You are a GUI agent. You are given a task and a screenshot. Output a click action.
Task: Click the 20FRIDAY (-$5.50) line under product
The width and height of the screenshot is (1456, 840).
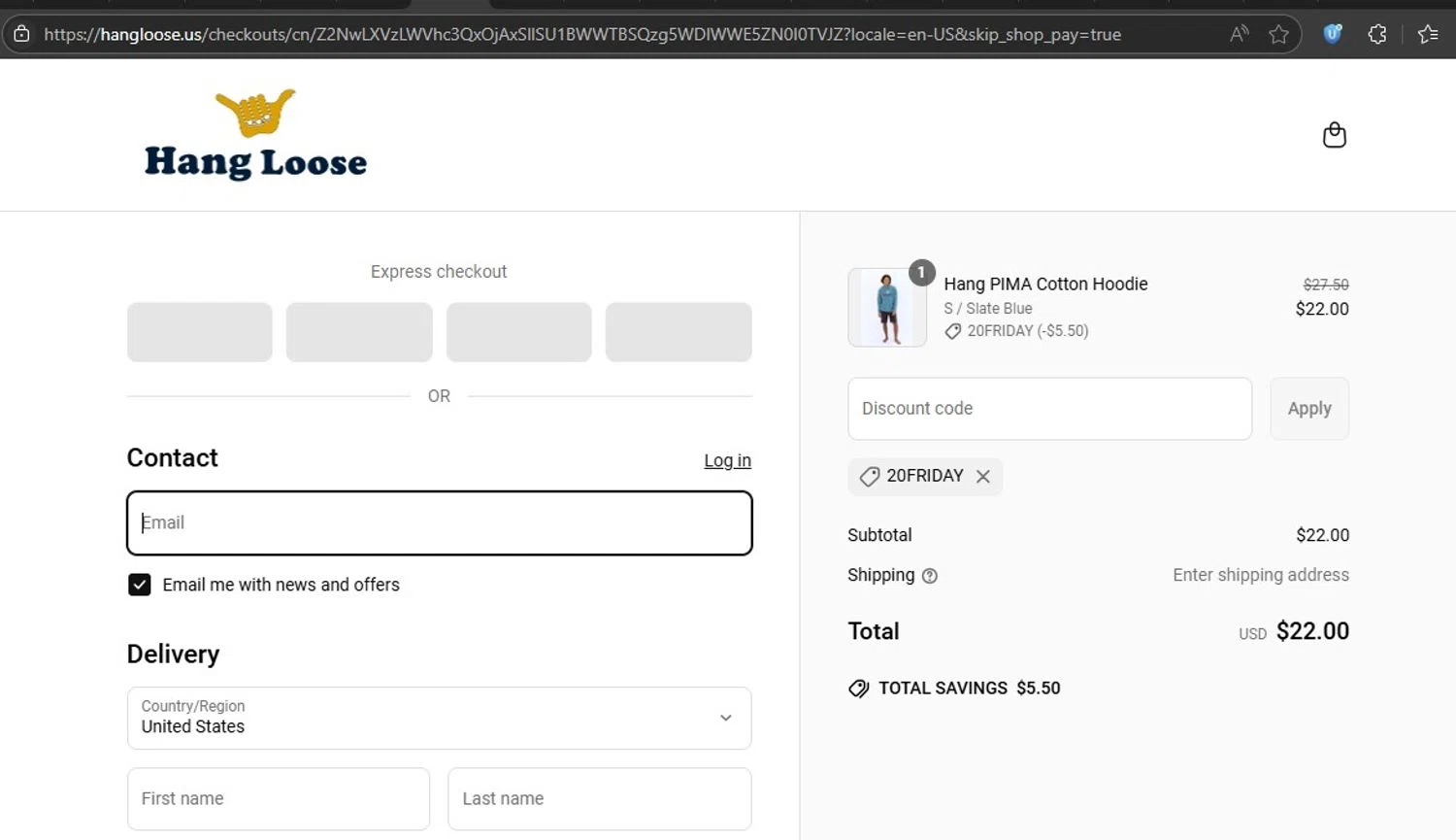coord(1016,331)
